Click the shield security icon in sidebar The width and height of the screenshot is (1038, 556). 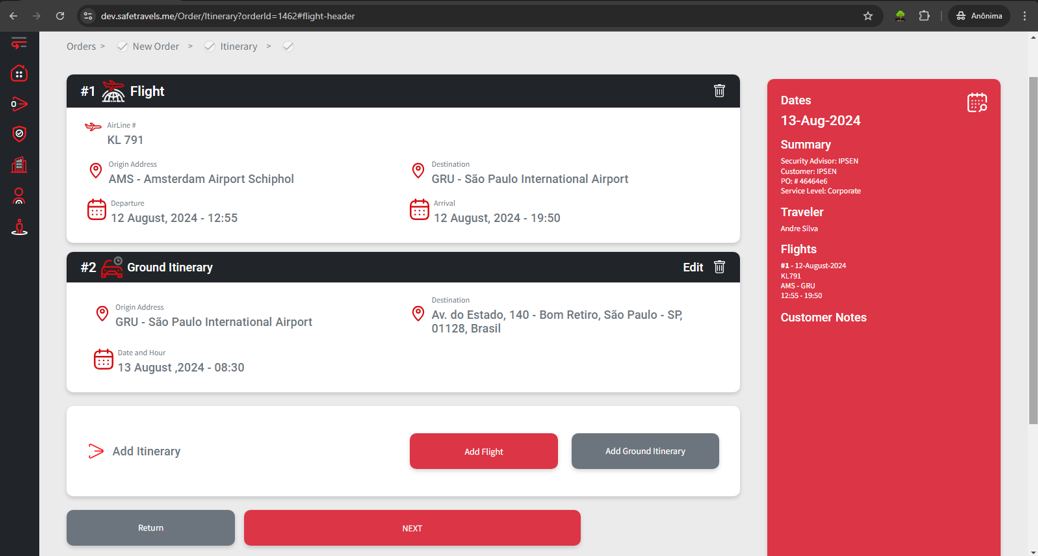pyautogui.click(x=19, y=134)
